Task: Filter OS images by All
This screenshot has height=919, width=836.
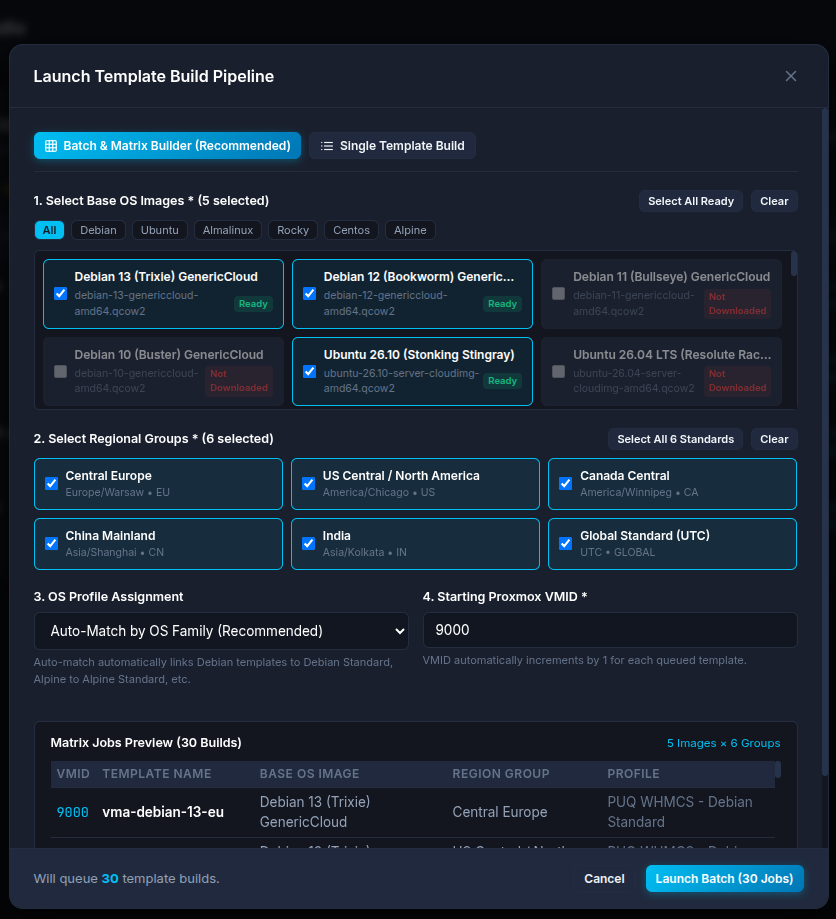Action: pyautogui.click(x=49, y=230)
